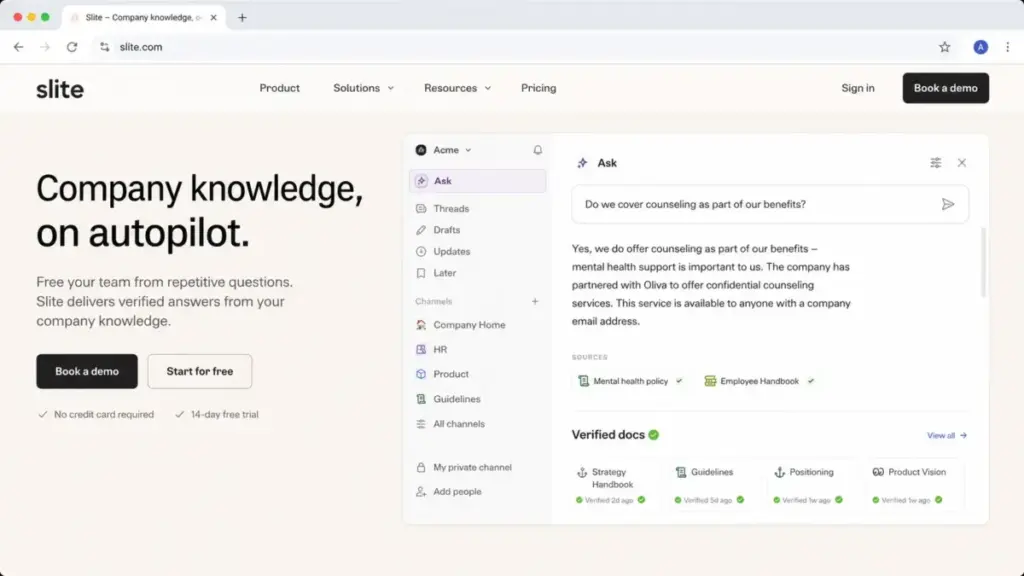This screenshot has width=1024, height=576.
Task: Bookmark this page with the star icon
Action: pyautogui.click(x=944, y=47)
